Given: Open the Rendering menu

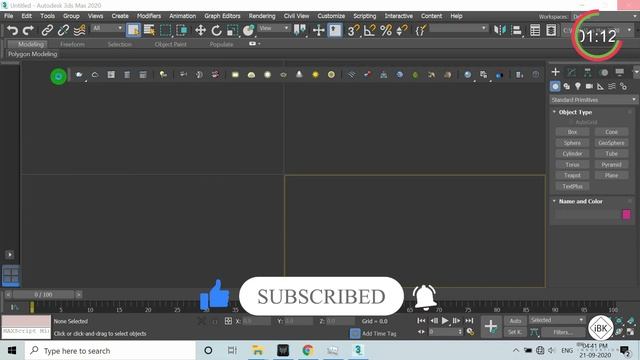Looking at the screenshot, I should point(262,16).
